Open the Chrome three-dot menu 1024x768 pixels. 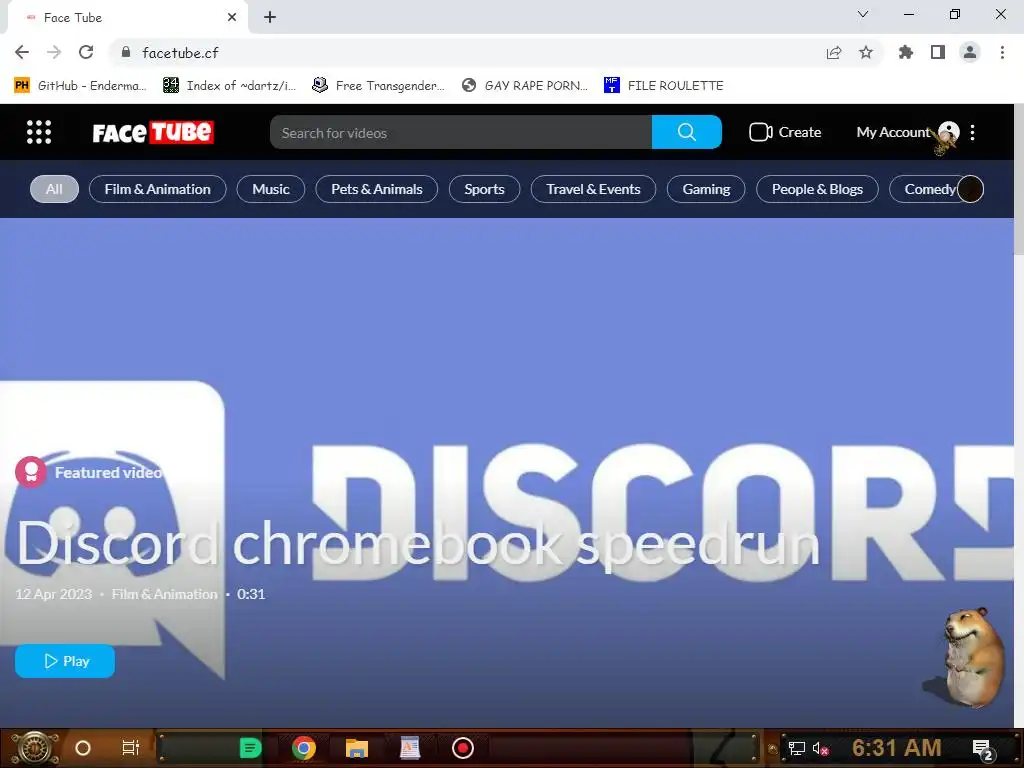click(1002, 52)
